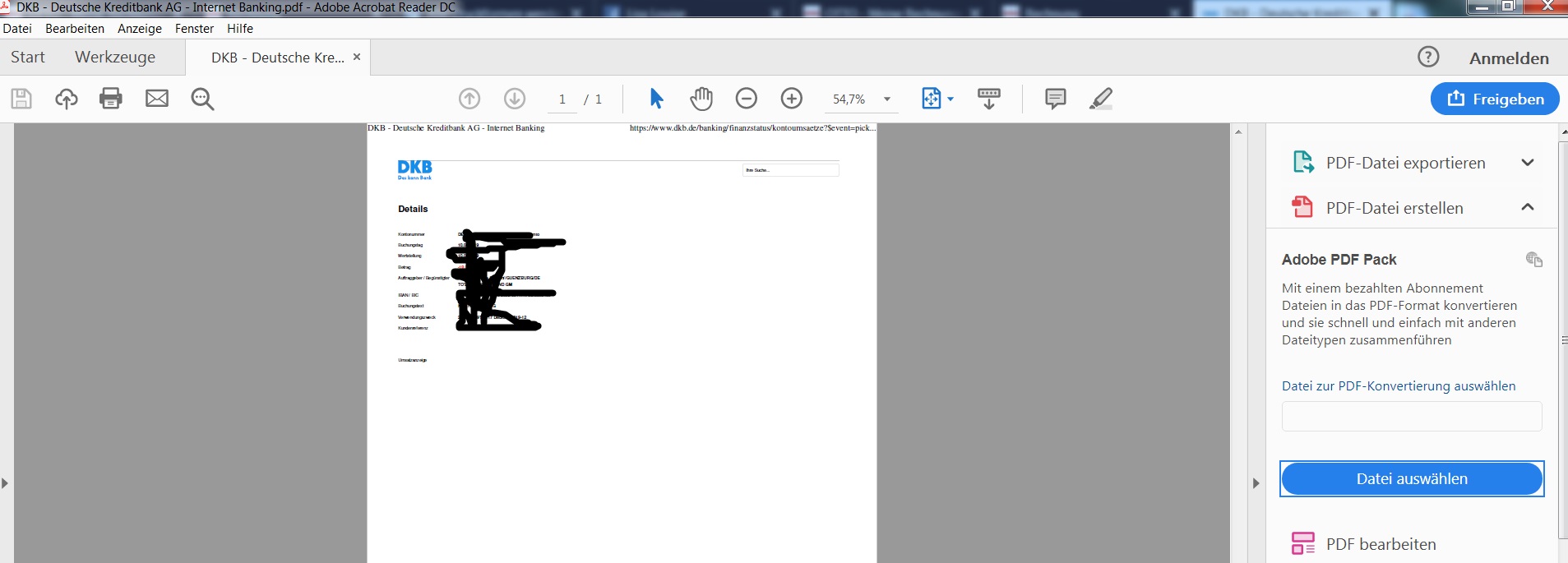
Task: Click the PDF conversion file input box
Action: [x=1412, y=416]
